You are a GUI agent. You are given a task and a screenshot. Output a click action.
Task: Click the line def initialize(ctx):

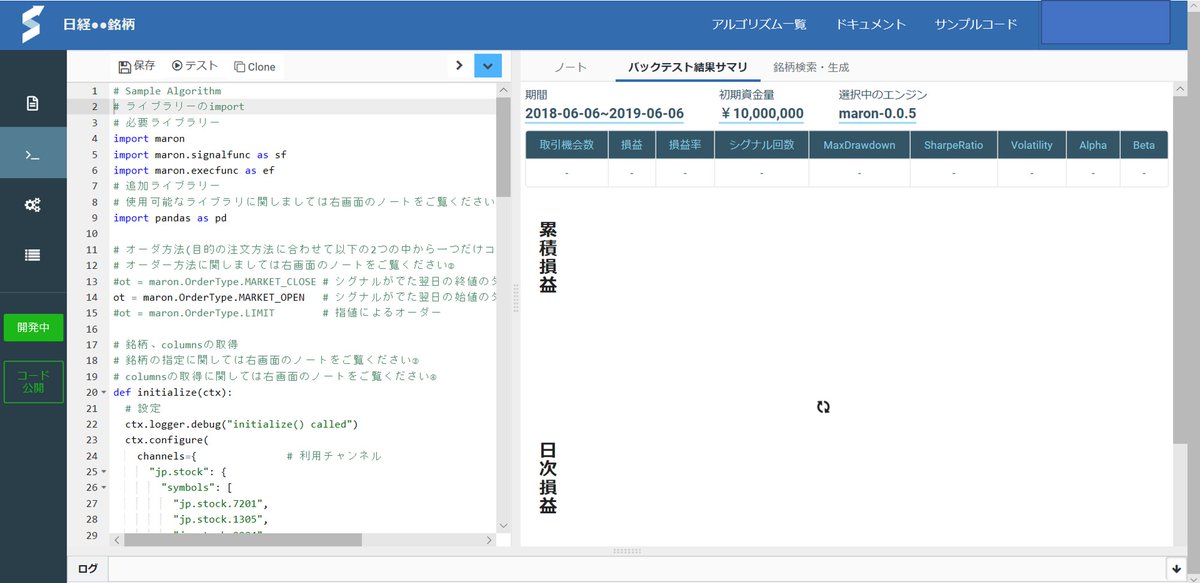tap(173, 393)
